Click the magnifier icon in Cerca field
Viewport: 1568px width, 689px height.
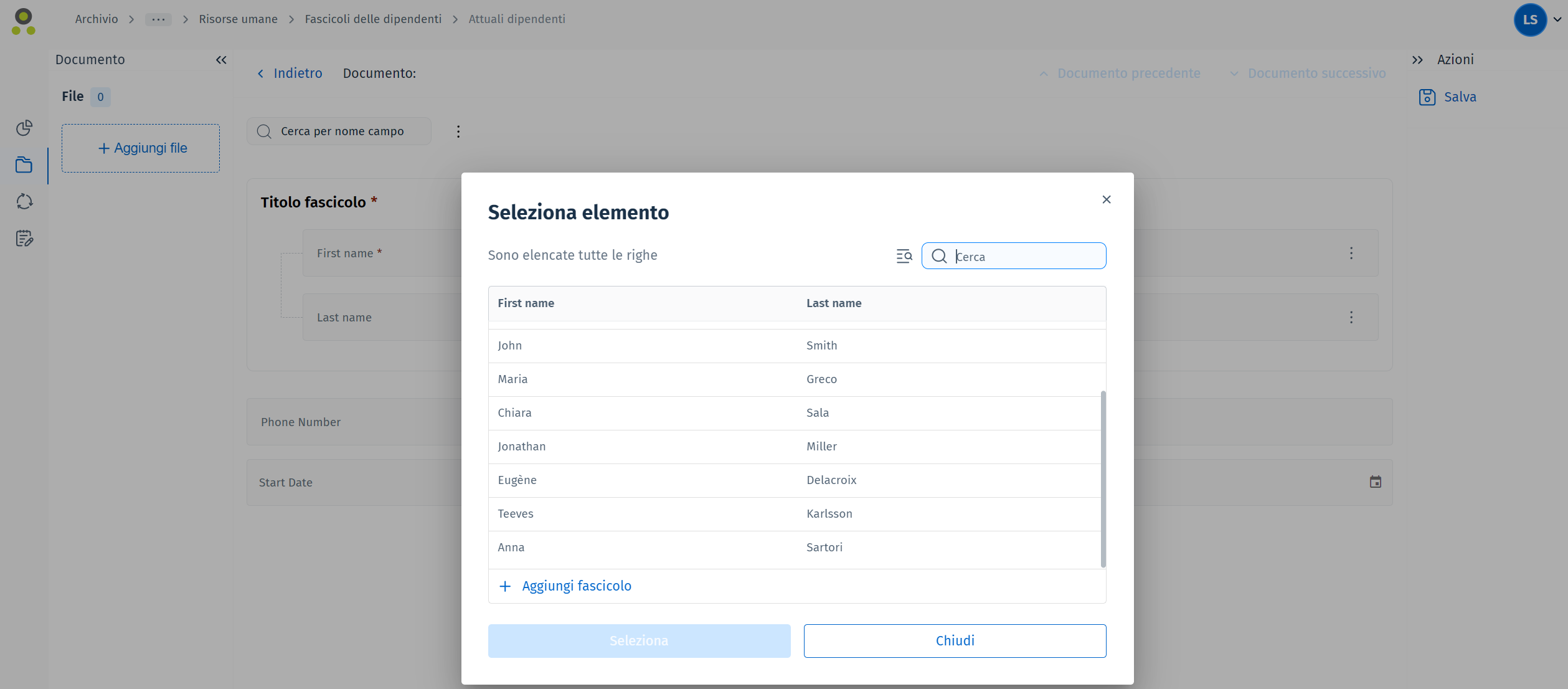click(x=939, y=256)
